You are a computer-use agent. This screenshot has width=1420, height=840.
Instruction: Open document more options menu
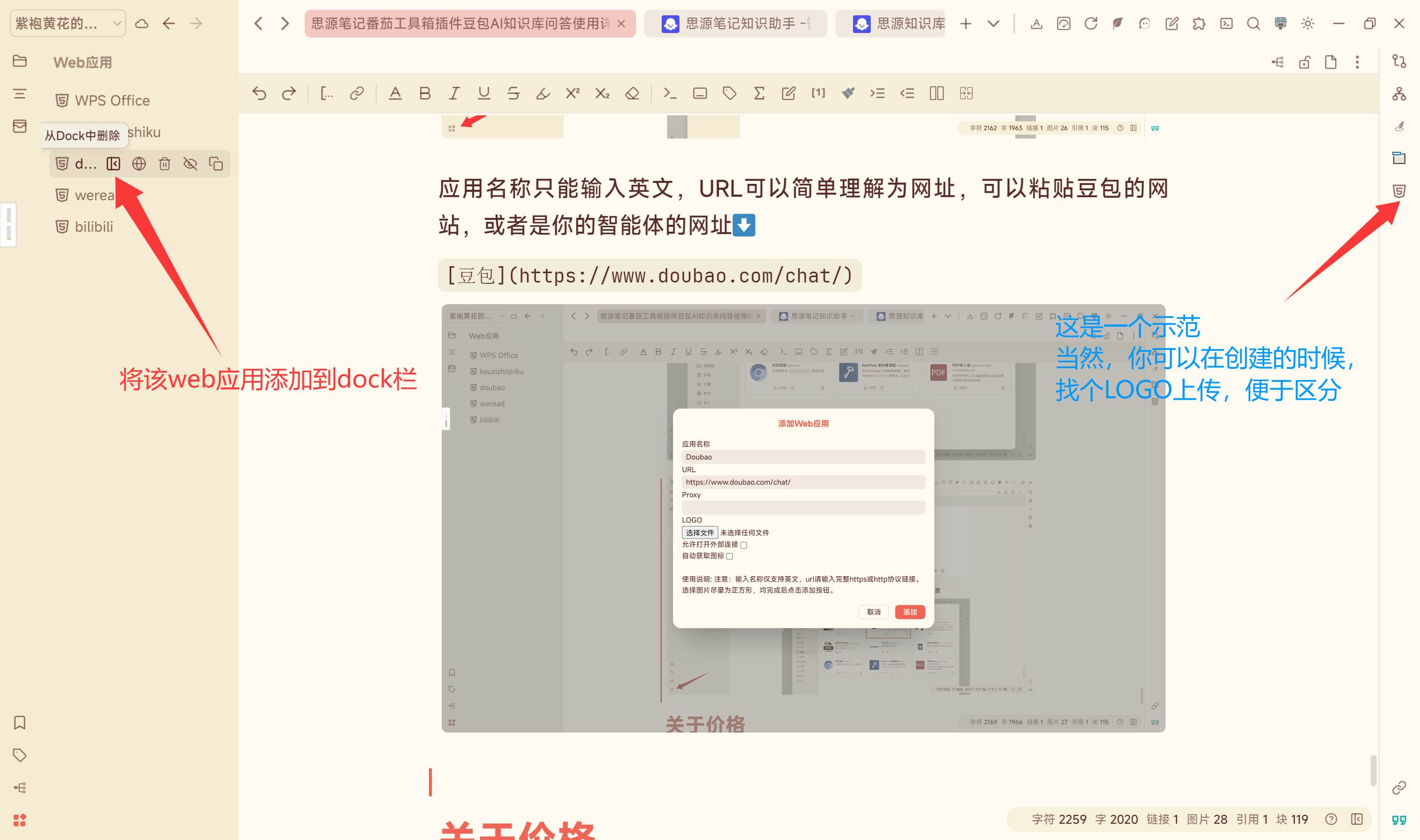coord(1357,62)
